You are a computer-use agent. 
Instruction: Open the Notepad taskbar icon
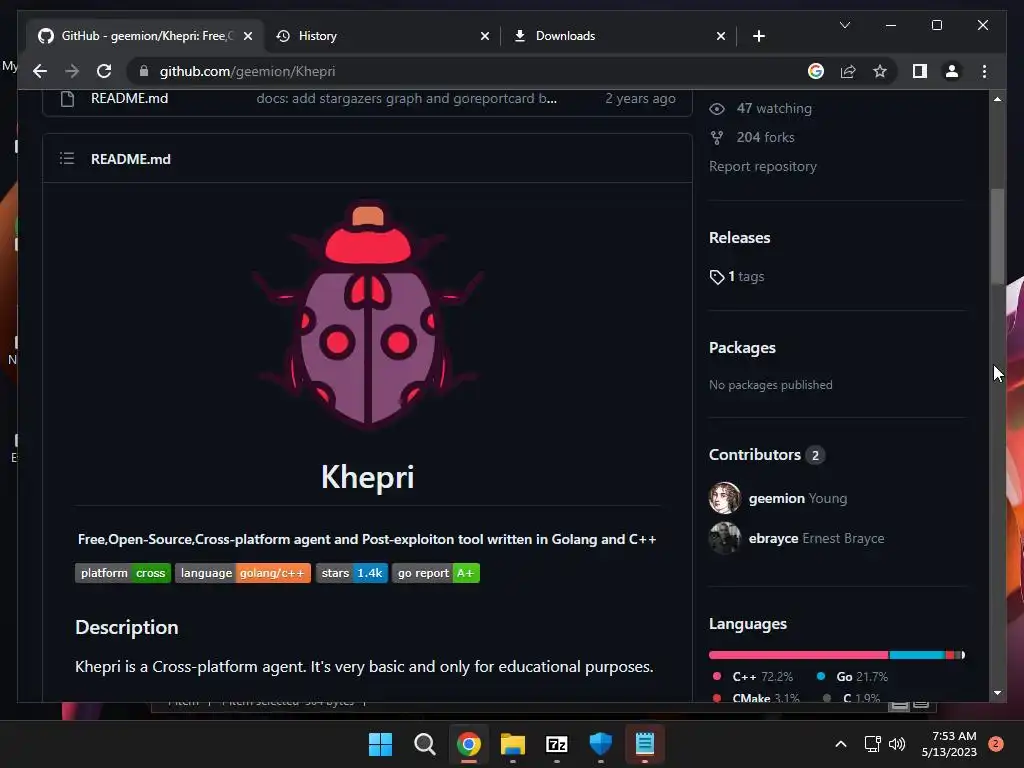pyautogui.click(x=645, y=744)
